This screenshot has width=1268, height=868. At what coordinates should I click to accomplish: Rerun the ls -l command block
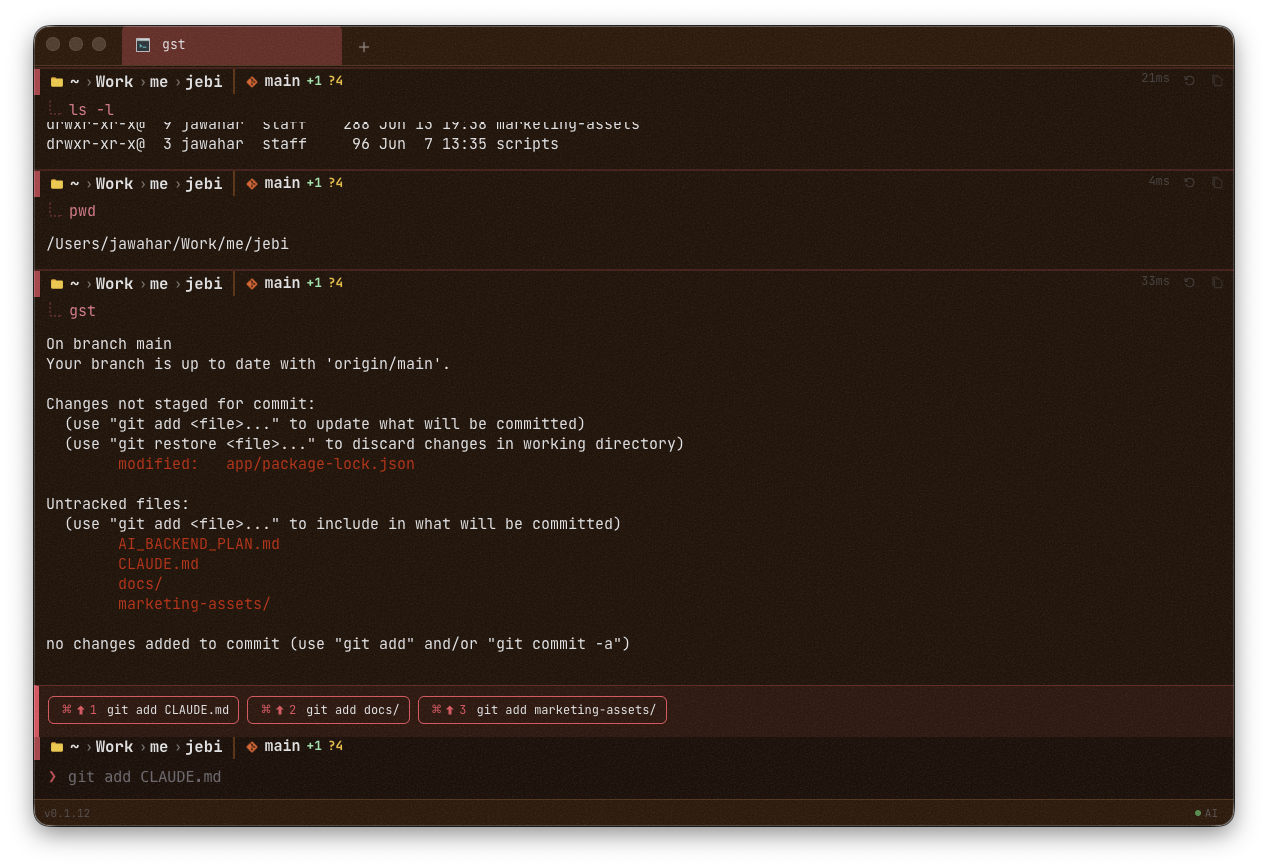(x=1189, y=81)
